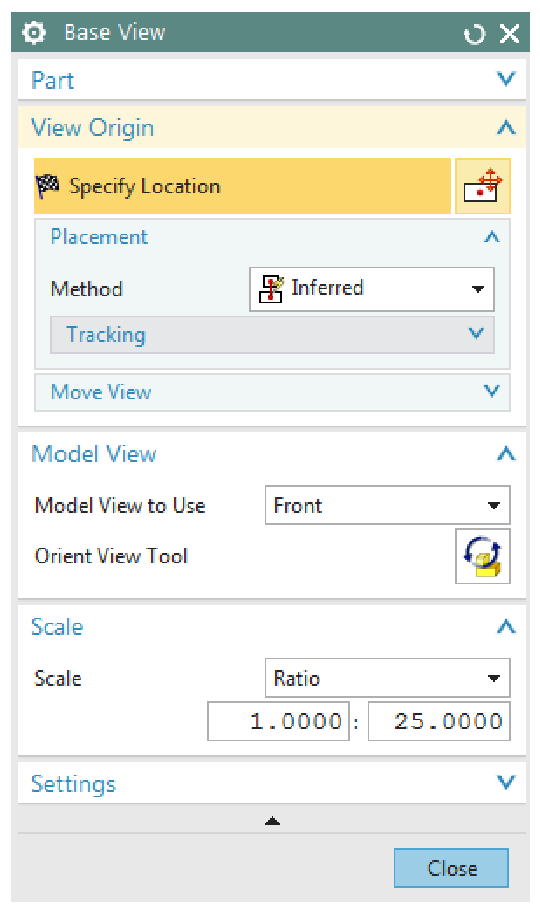Open the Method Inferred dropdown
This screenshot has height=911, width=540.
pyautogui.click(x=372, y=289)
